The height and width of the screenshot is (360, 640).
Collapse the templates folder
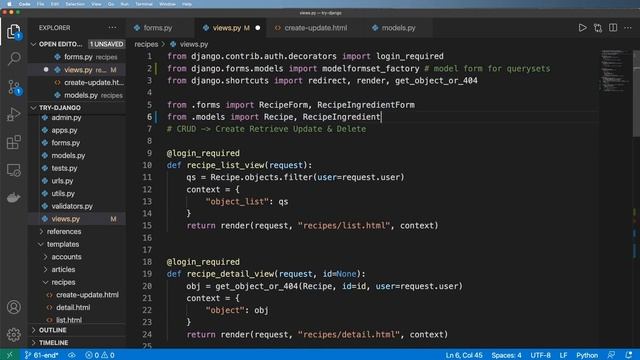pos(63,244)
